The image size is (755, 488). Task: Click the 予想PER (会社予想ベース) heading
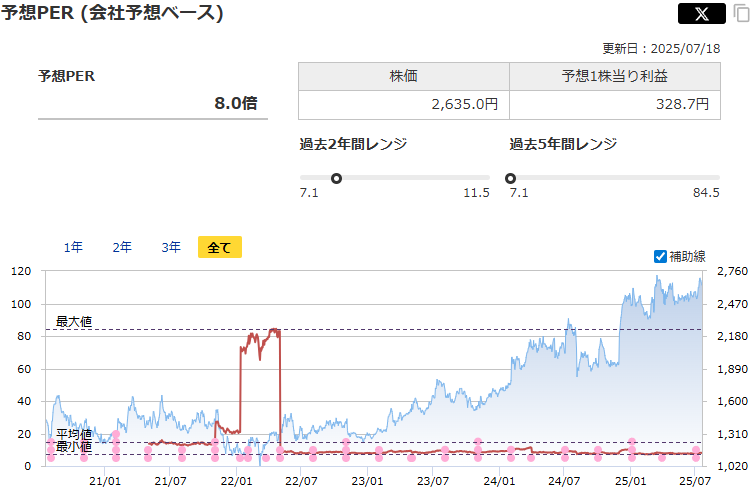[x=112, y=13]
